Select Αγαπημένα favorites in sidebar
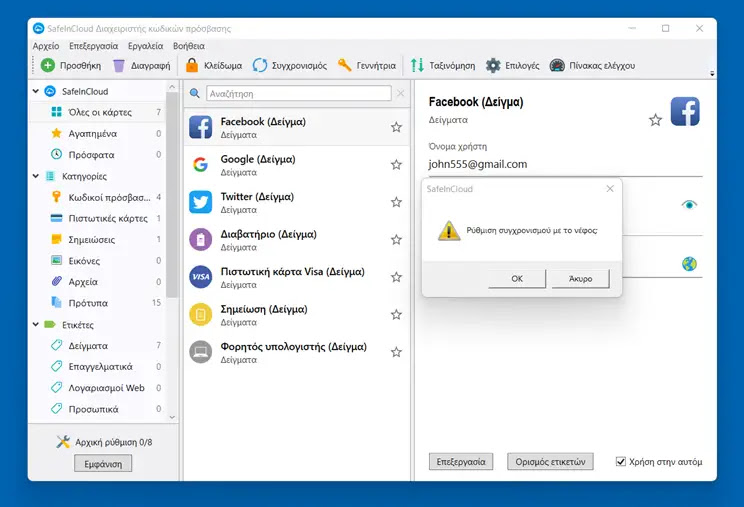Image resolution: width=744 pixels, height=507 pixels. click(97, 134)
